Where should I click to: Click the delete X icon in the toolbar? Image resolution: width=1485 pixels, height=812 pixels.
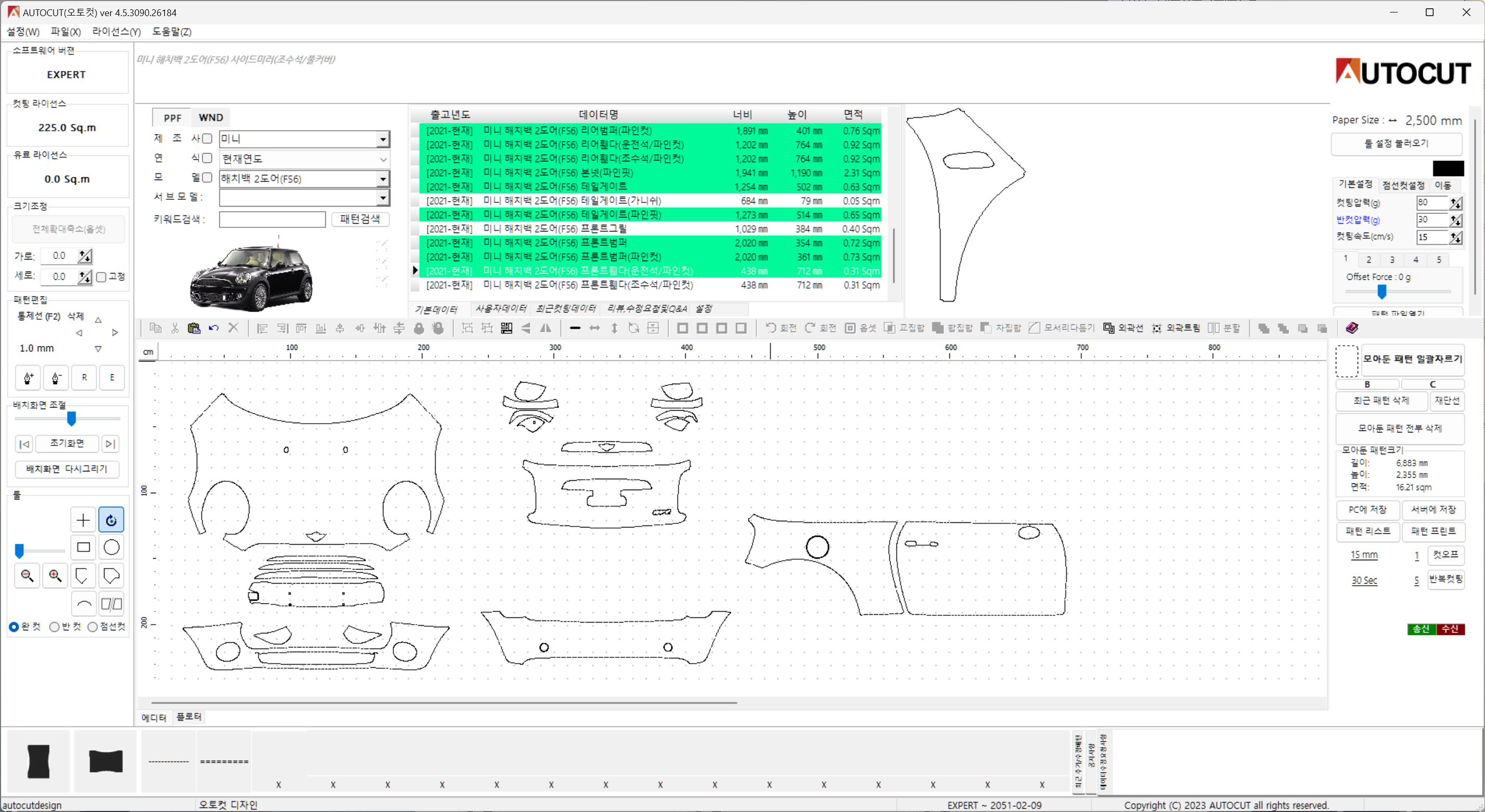point(233,328)
